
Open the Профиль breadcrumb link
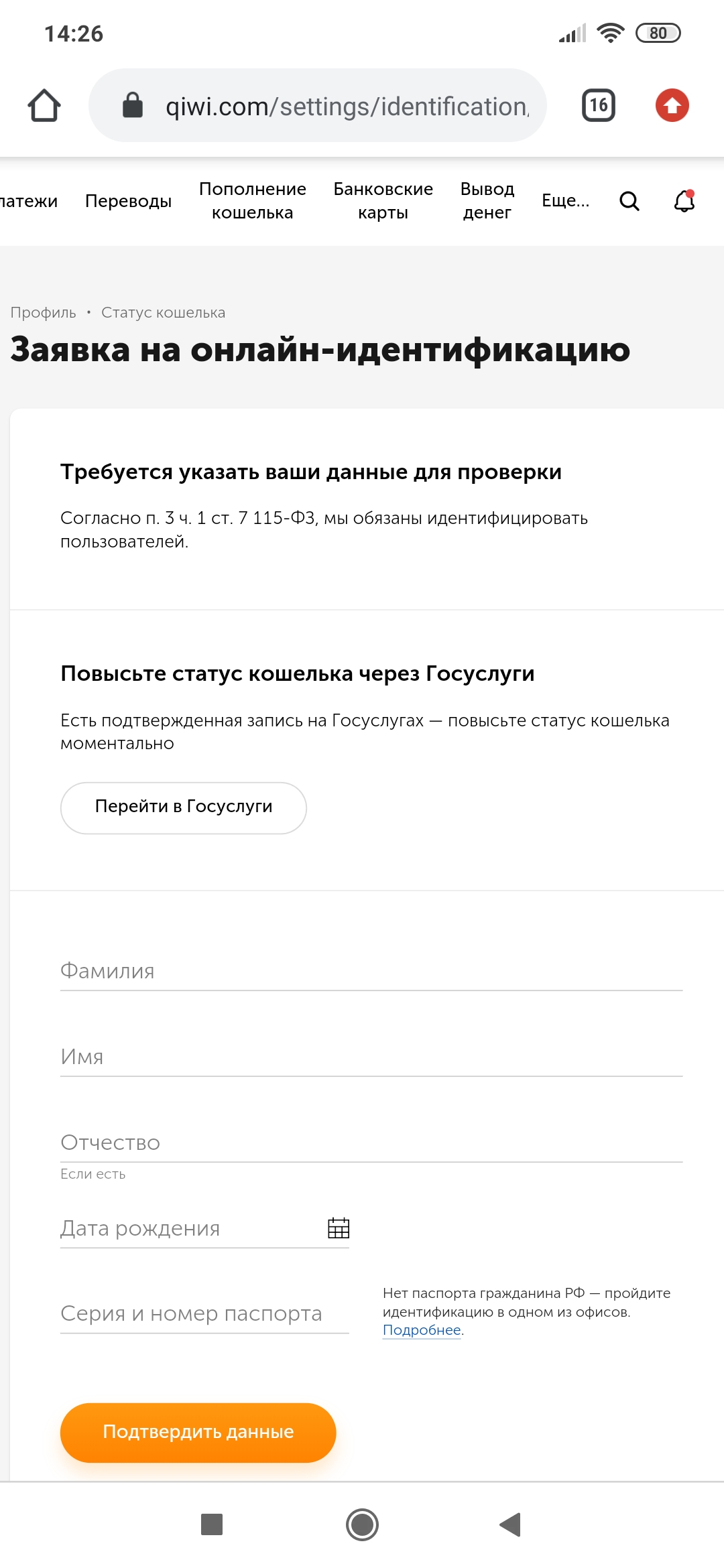pos(43,312)
